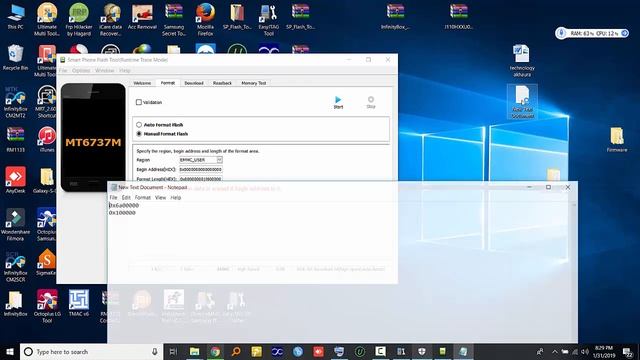Open Octoplus LG Tool desktop icon

(x=47, y=306)
